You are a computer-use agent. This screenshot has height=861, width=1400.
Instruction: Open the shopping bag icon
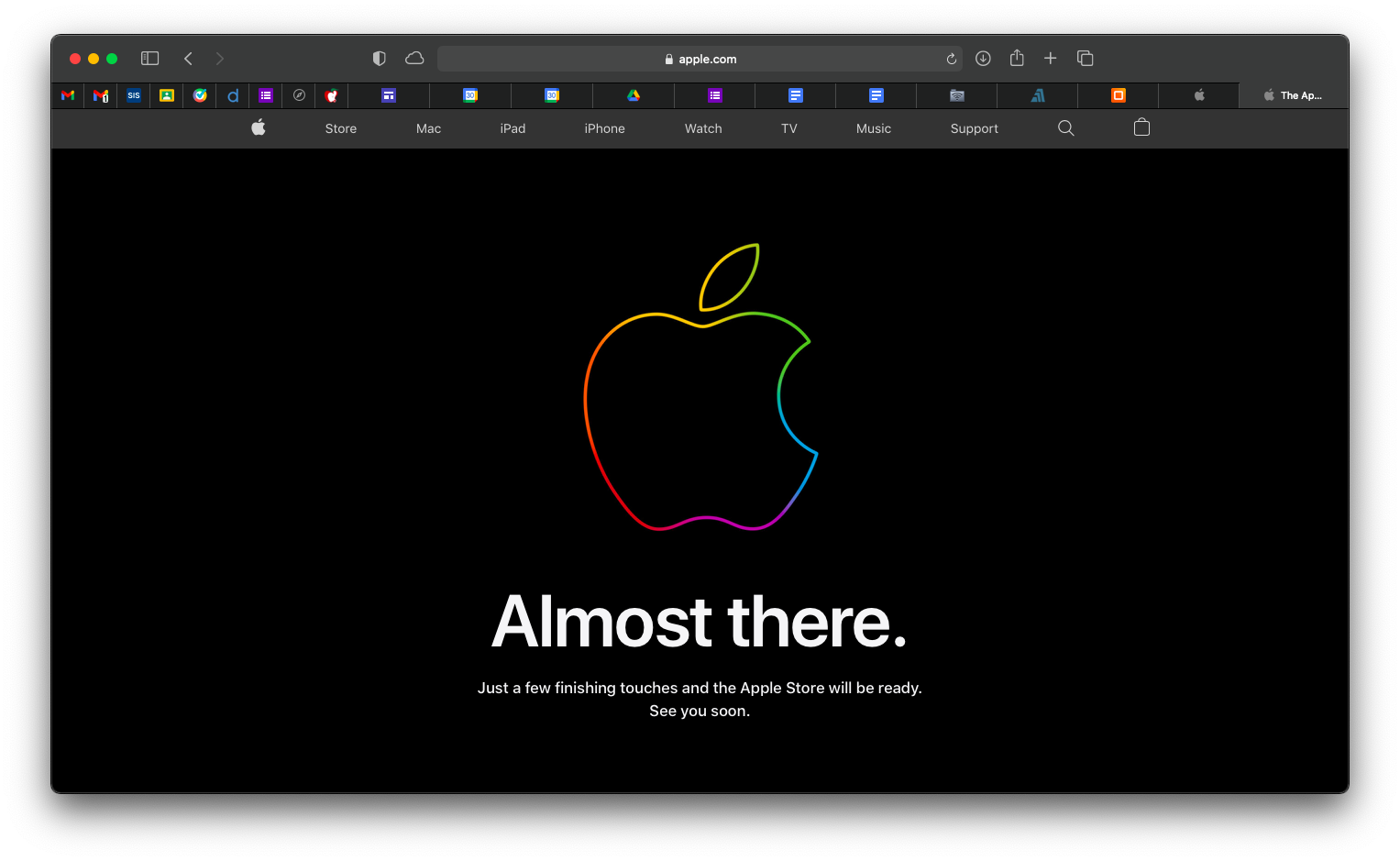(1141, 127)
